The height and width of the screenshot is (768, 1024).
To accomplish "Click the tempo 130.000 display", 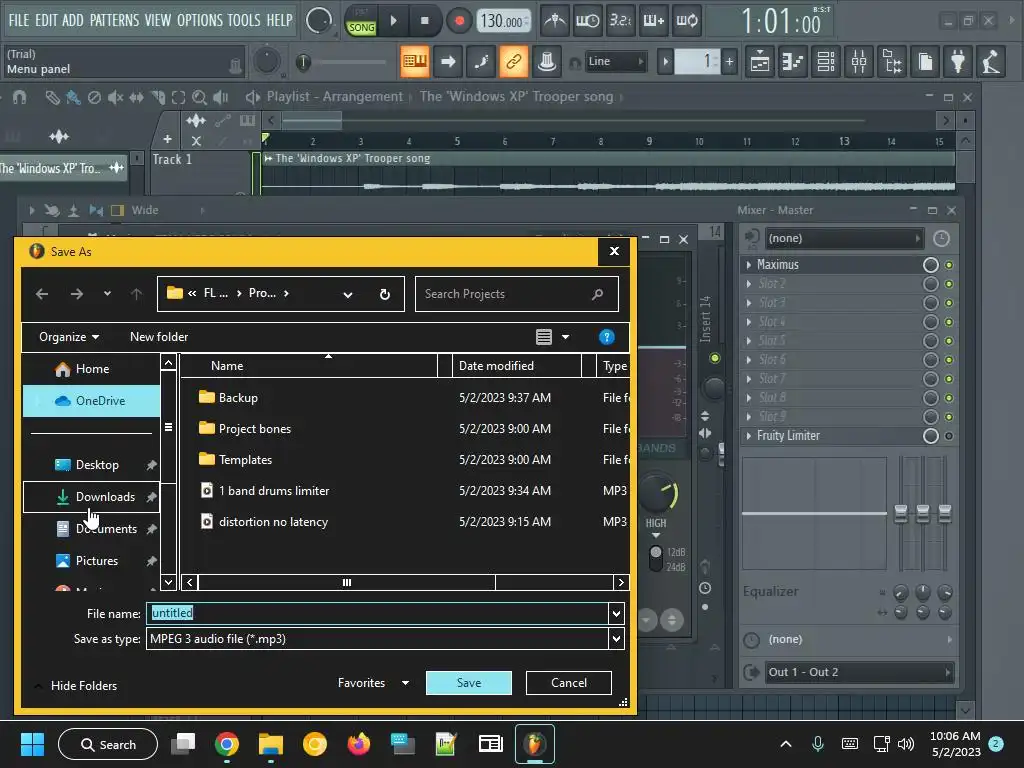I will pos(502,21).
